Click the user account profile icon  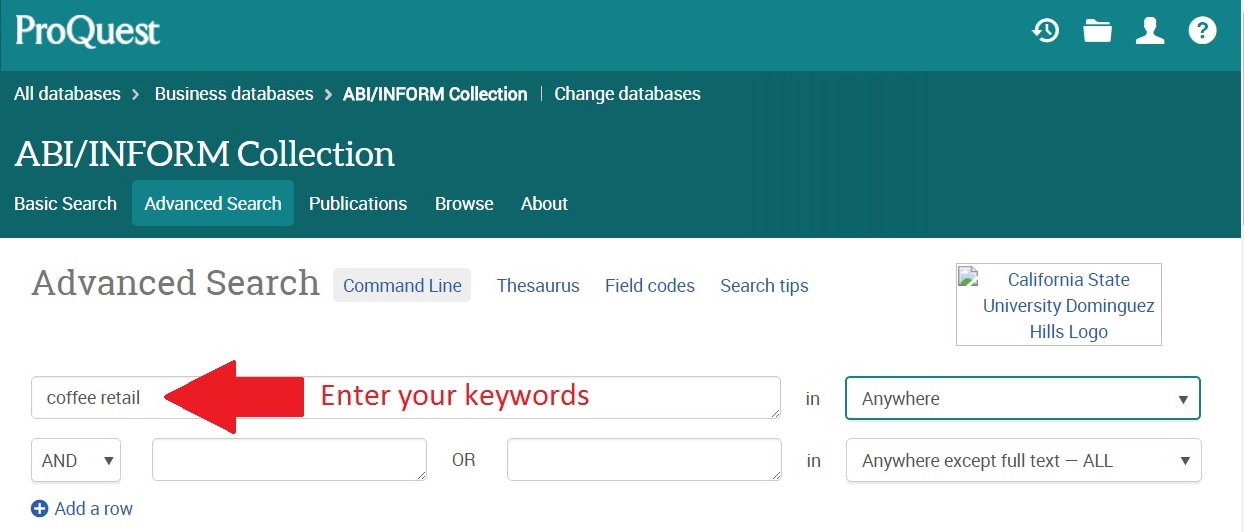(x=1150, y=31)
